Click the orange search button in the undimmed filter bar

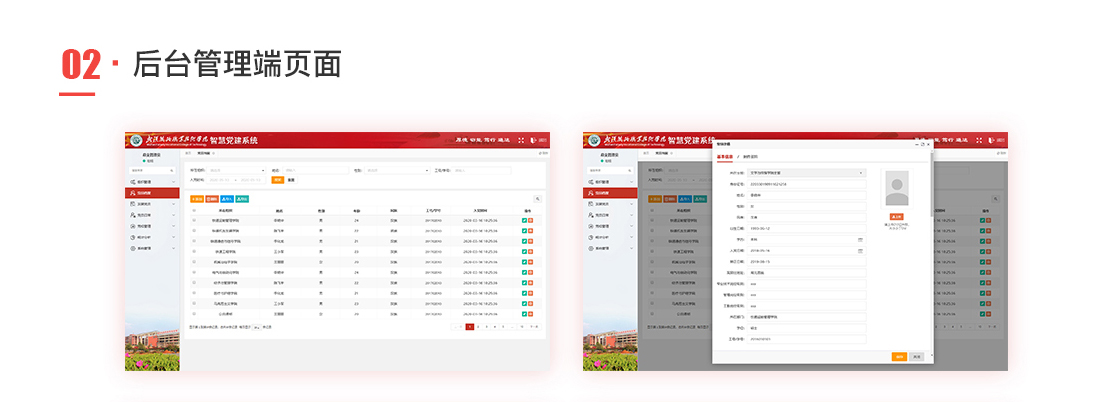pyautogui.click(x=277, y=180)
